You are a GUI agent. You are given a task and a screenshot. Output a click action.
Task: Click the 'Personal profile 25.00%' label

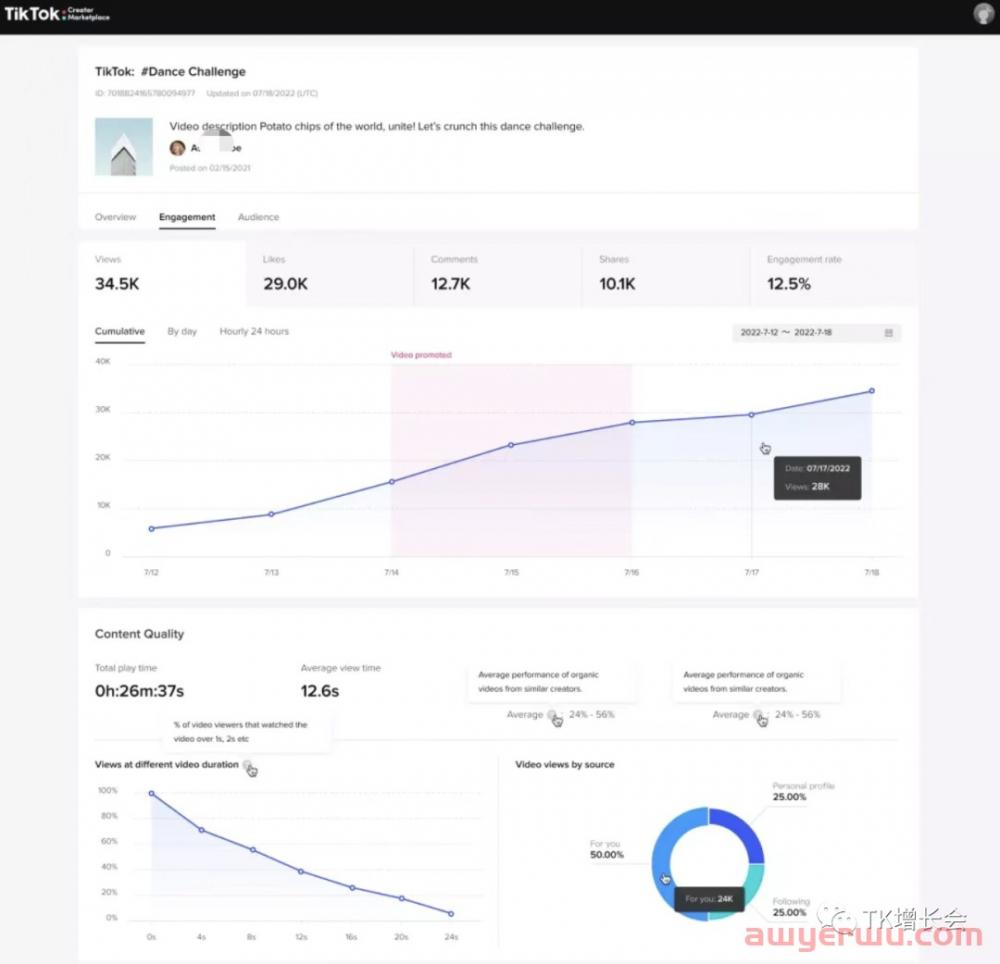point(804,791)
